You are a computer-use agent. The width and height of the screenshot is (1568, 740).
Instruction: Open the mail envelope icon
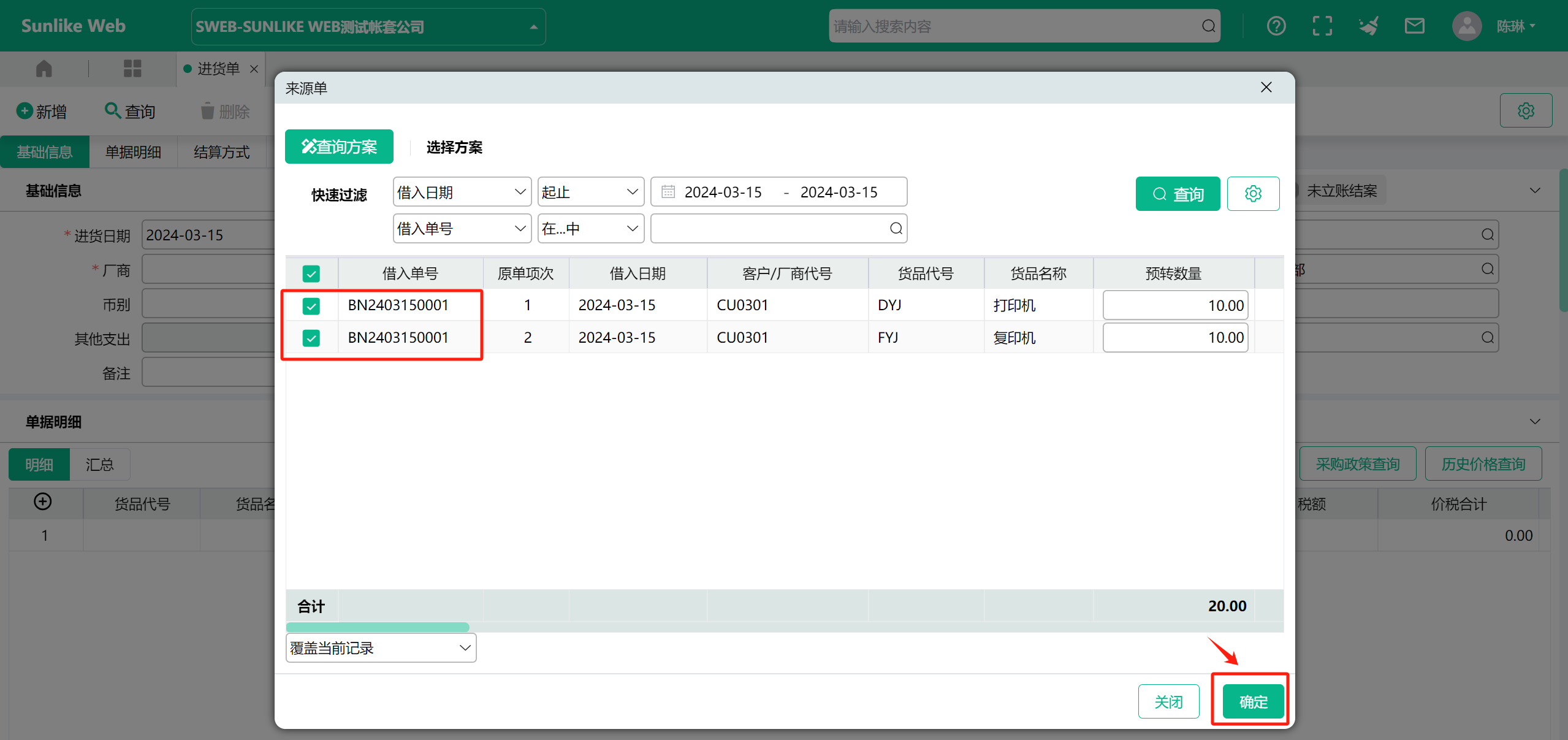coord(1414,26)
